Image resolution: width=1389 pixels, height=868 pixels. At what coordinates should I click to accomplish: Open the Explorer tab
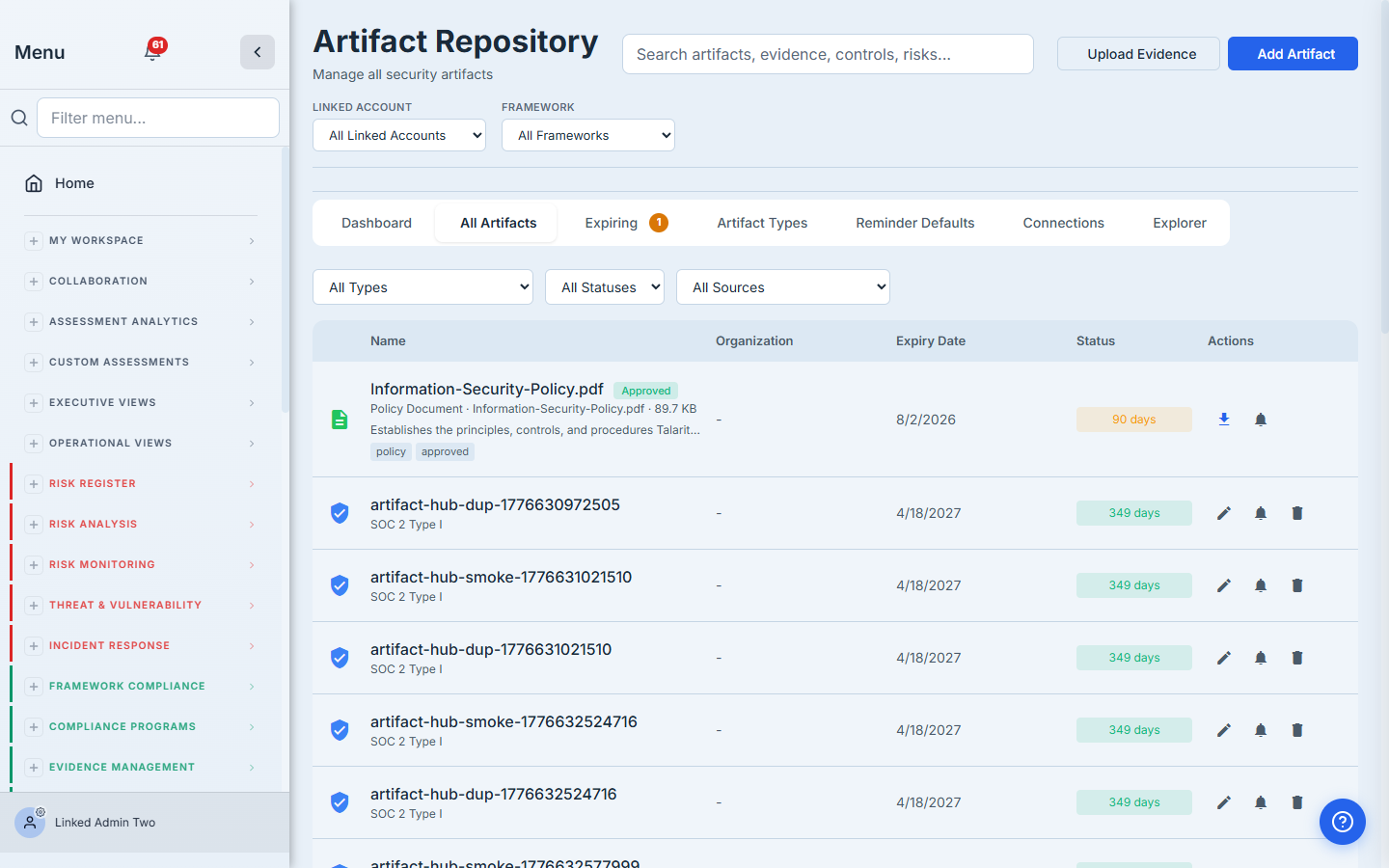[1180, 223]
